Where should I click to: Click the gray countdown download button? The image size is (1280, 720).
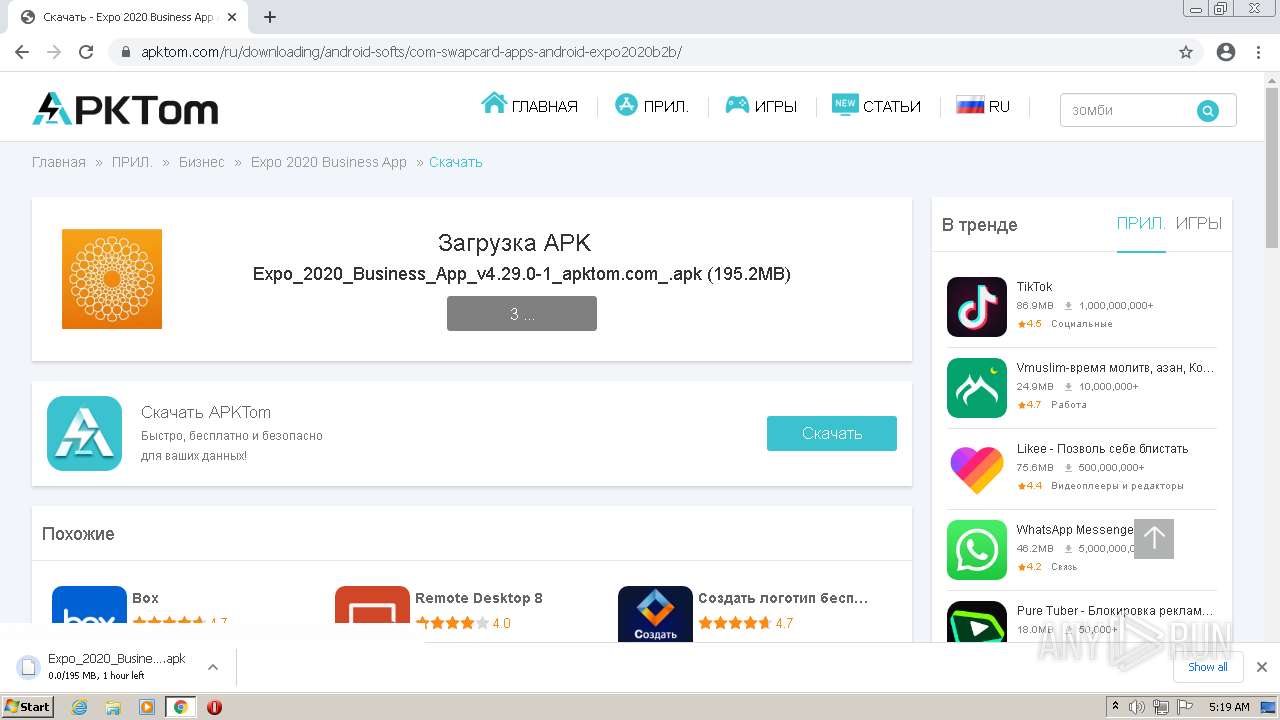(522, 313)
